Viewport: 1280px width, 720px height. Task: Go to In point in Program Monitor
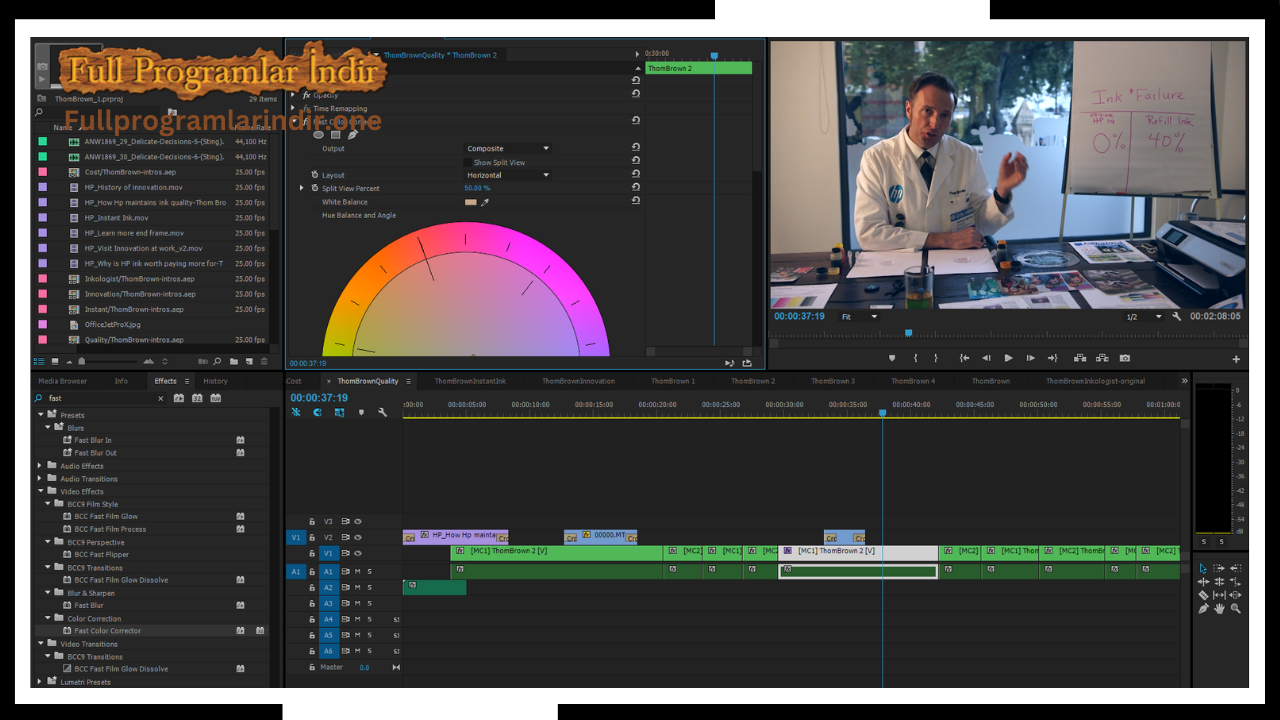point(964,358)
